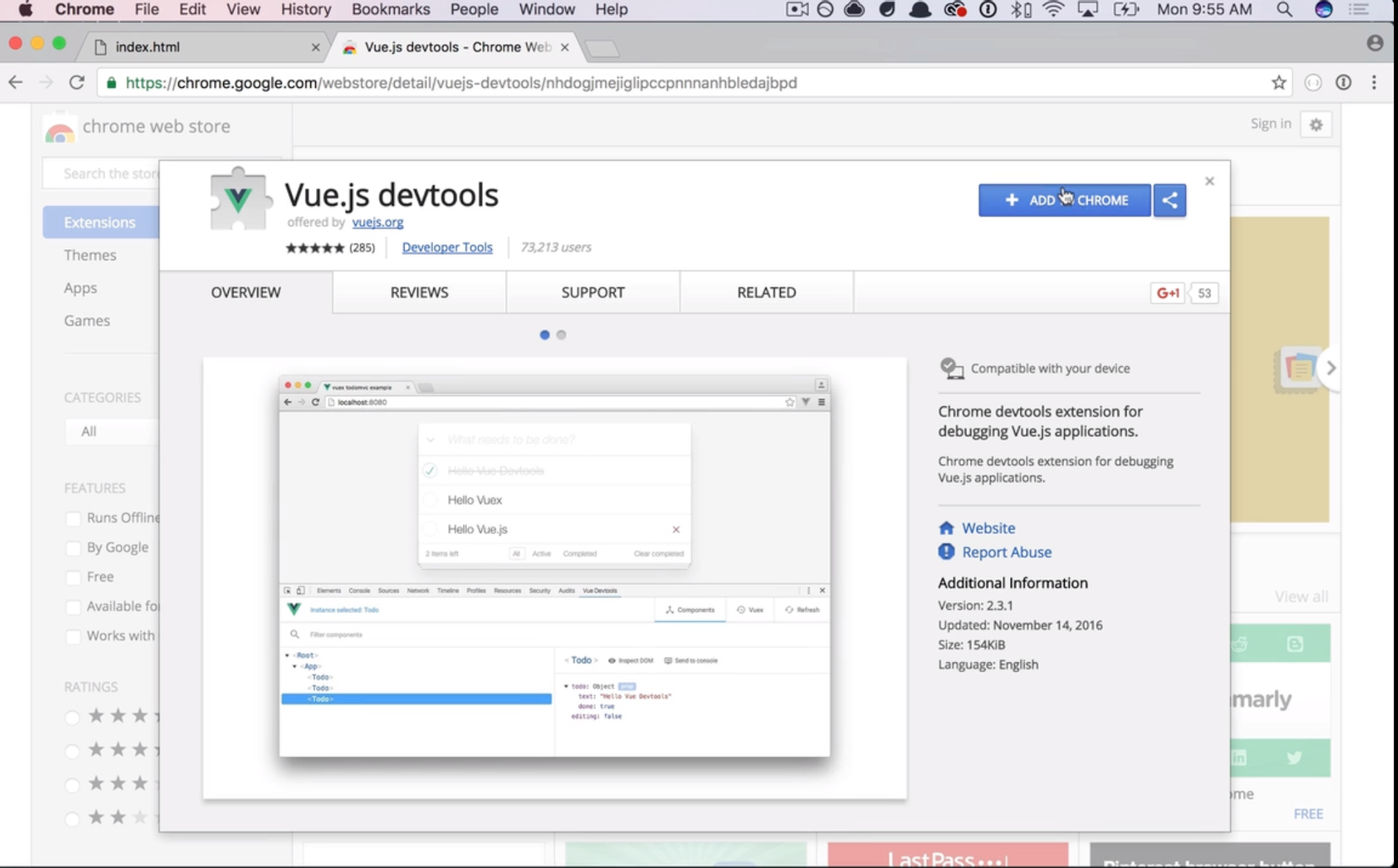Click the 1Password toolbar extension icon
Image resolution: width=1398 pixels, height=868 pixels.
click(1344, 82)
